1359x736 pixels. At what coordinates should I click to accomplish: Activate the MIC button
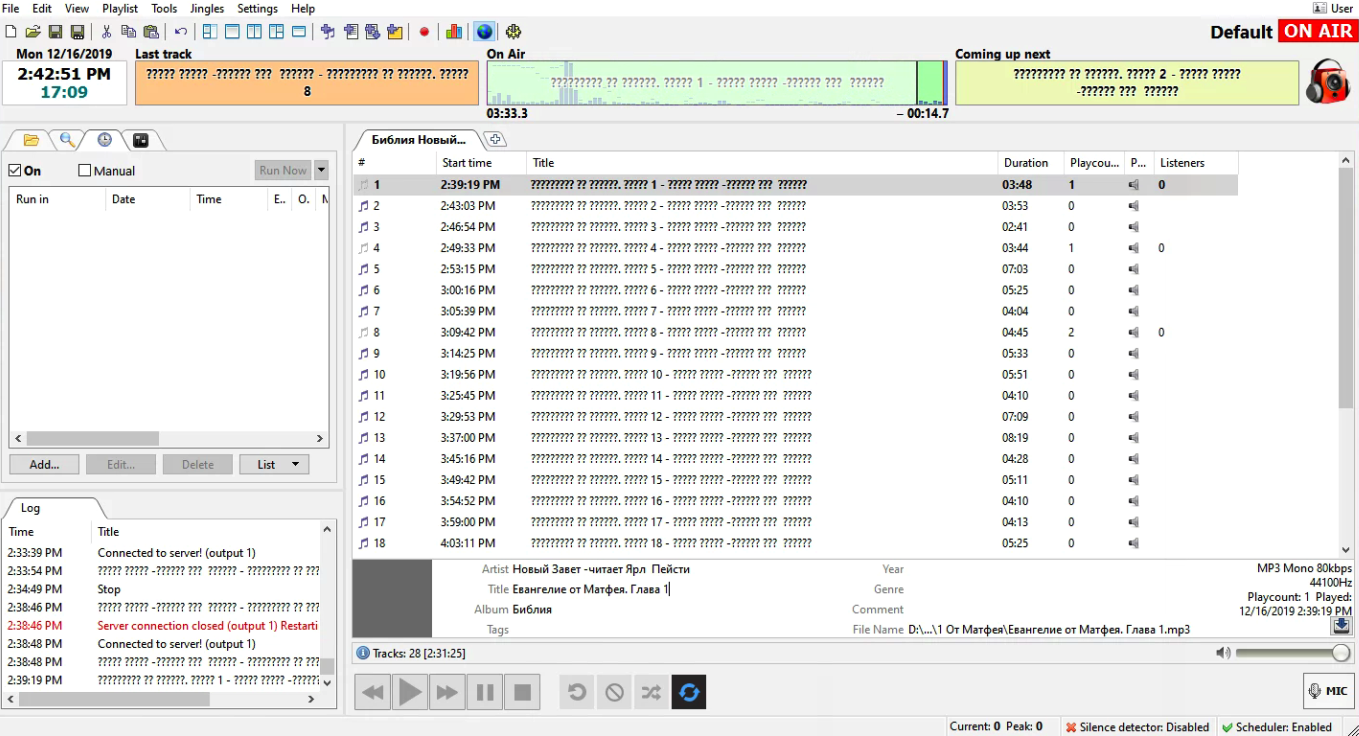[x=1328, y=691]
